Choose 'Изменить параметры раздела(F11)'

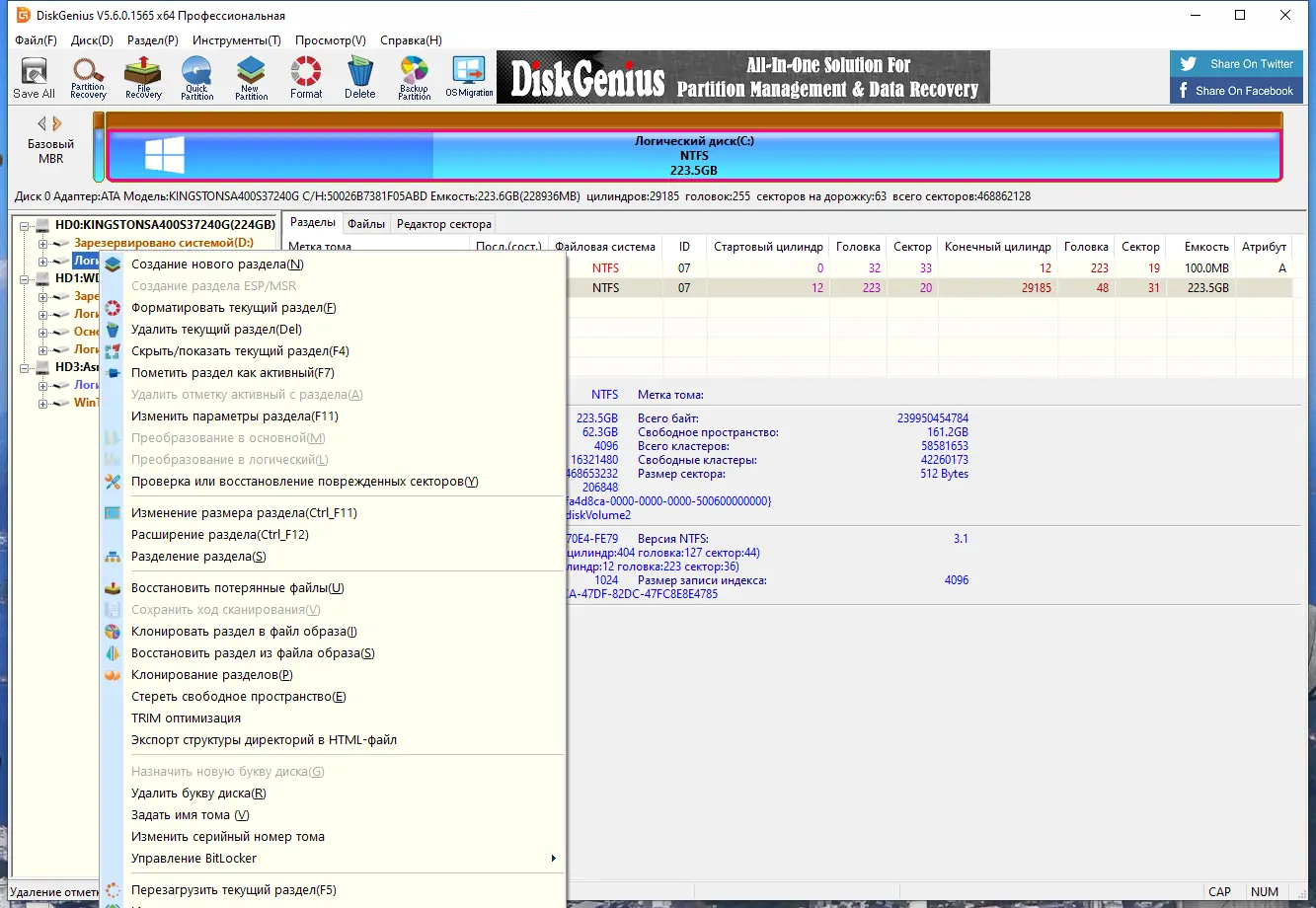333,416
